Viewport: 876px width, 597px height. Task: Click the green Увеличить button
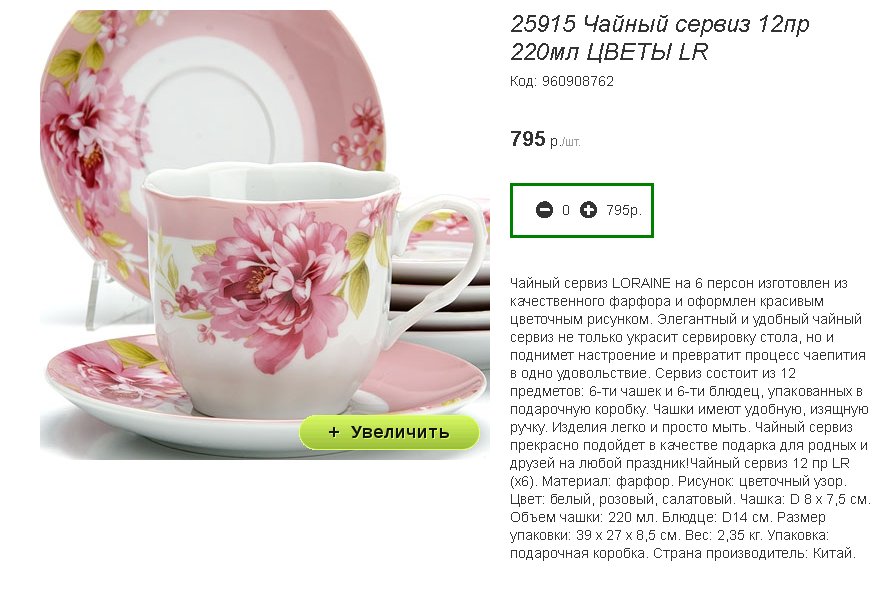389,432
